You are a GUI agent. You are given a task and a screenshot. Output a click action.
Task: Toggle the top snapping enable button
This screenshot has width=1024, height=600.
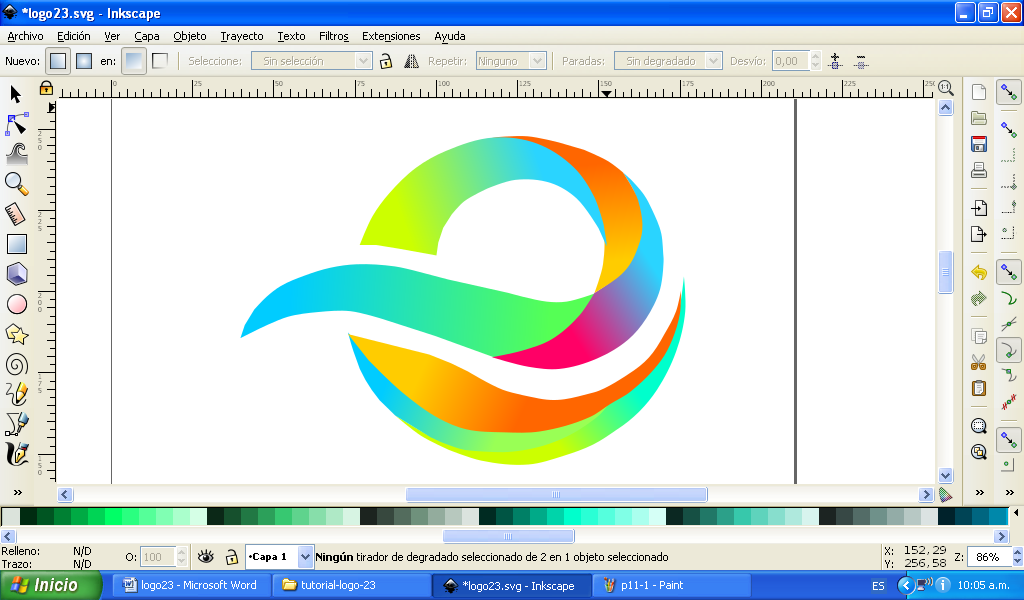tap(1008, 92)
